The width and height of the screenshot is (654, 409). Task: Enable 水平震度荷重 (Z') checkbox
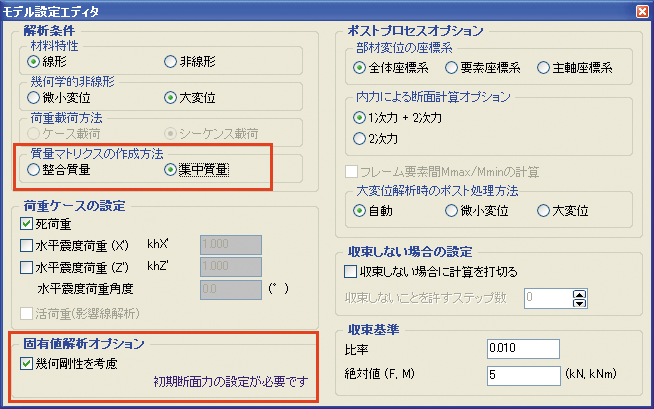26,267
